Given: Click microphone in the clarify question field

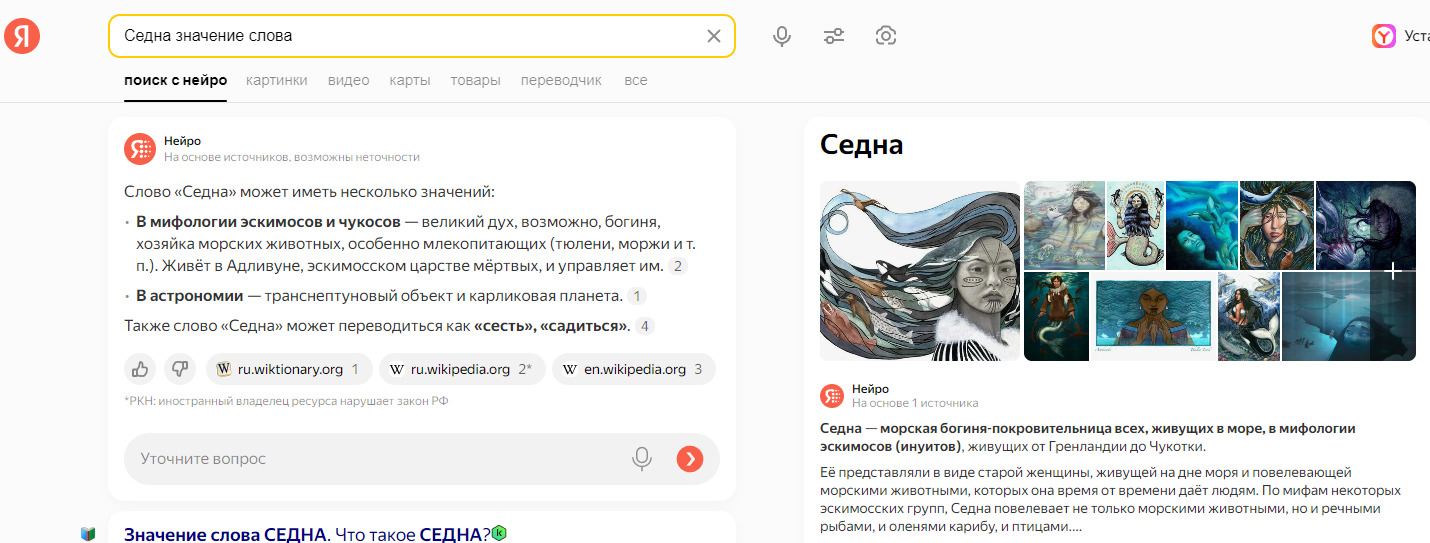Looking at the screenshot, I should tap(641, 459).
